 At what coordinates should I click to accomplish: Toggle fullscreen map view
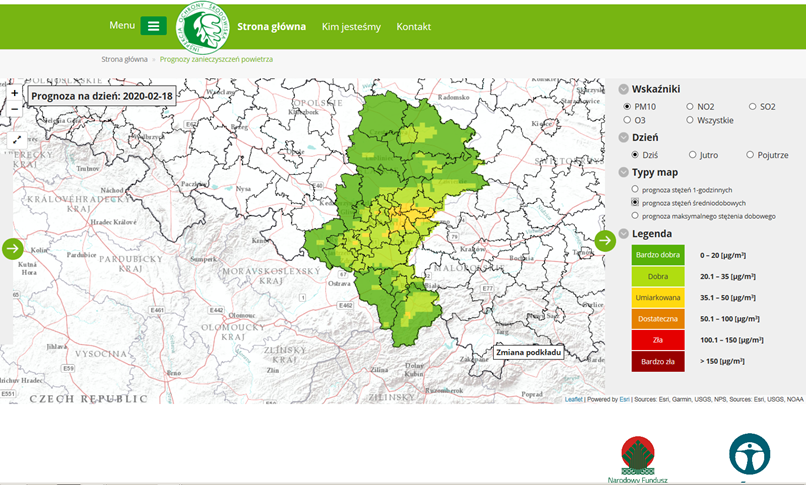tap(16, 139)
